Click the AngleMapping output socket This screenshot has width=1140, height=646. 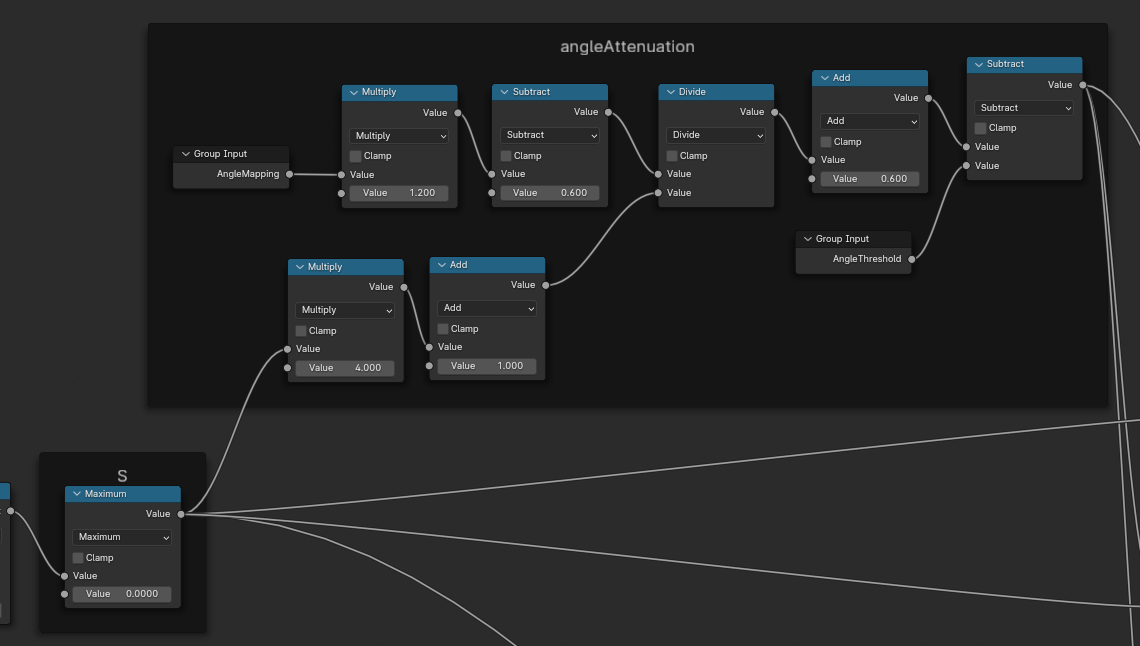[x=289, y=174]
